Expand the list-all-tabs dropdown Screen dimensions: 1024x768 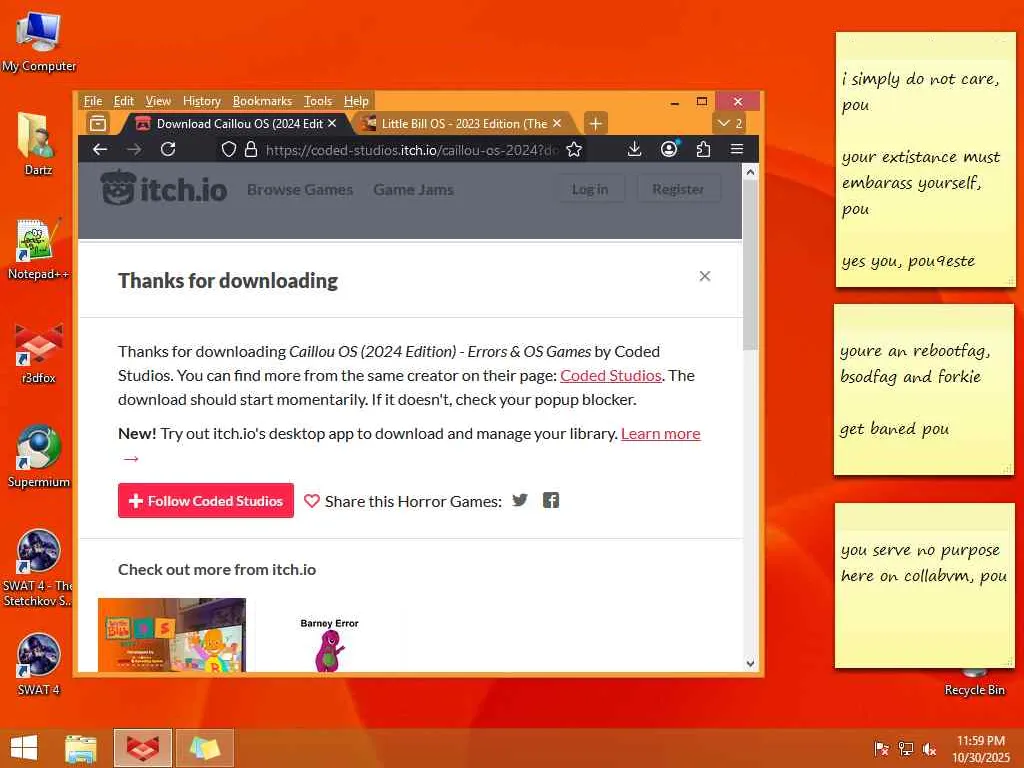coord(729,123)
